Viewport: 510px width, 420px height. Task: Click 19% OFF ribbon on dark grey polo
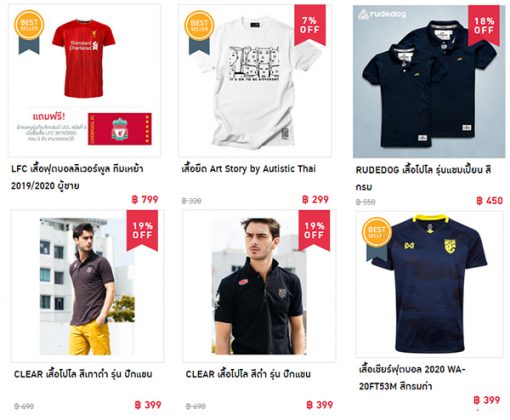click(142, 230)
